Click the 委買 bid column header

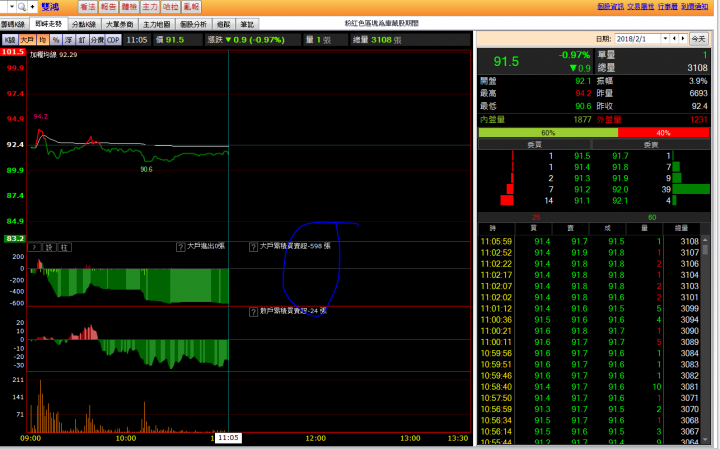534,145
